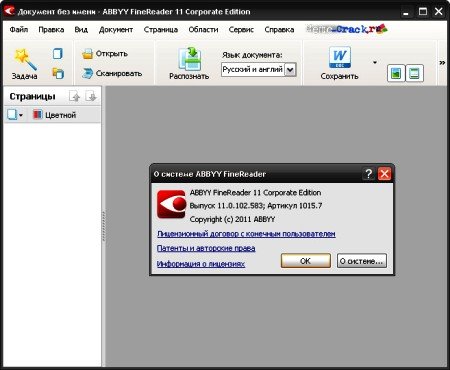The width and height of the screenshot is (450, 370).
Task: Close the О системе ABBYY FineReader dialog
Action: [384, 174]
